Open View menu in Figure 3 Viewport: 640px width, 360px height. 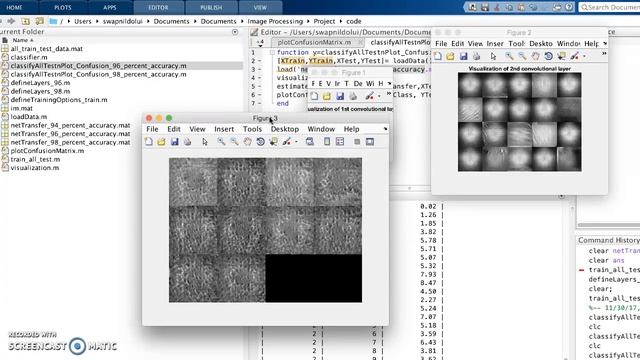197,129
